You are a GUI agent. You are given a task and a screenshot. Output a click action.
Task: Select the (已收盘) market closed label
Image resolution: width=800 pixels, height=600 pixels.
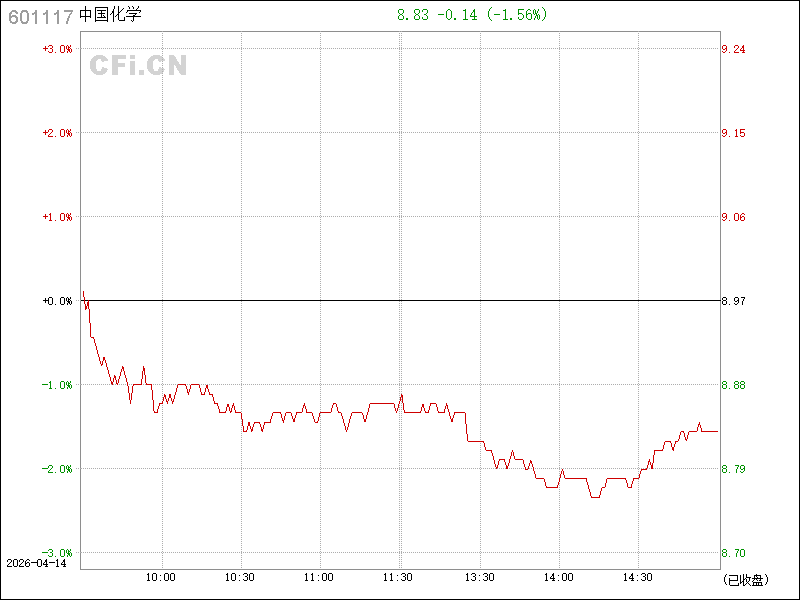pos(745,580)
